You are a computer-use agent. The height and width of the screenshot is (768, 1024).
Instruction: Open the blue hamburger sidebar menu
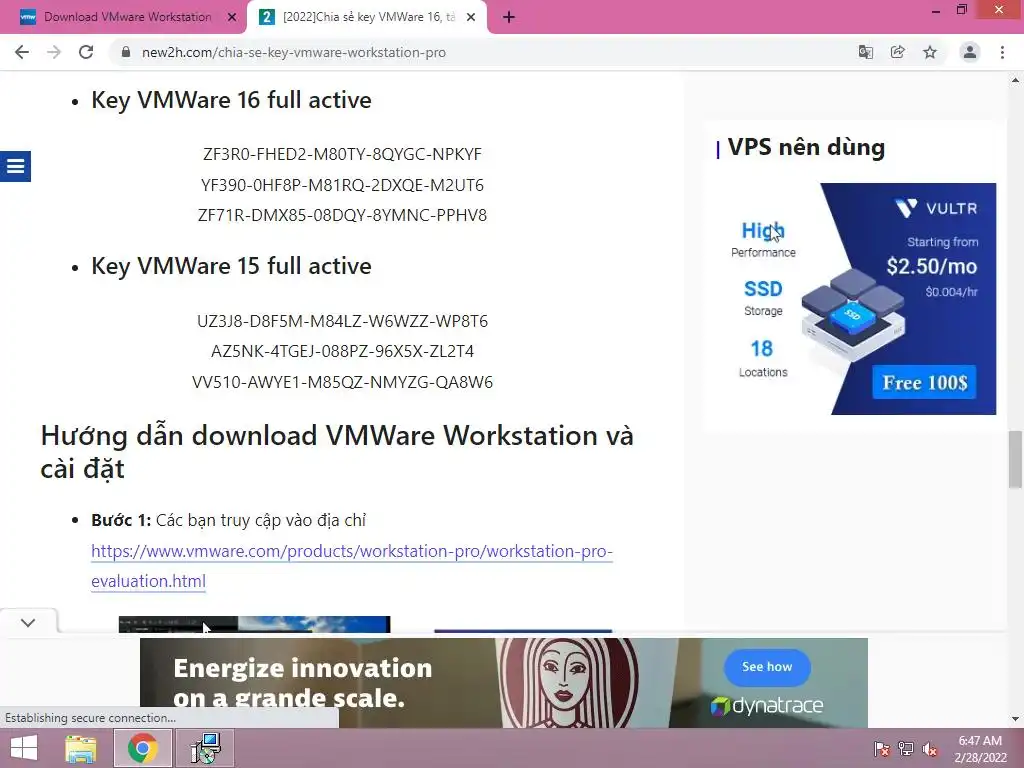[x=15, y=167]
